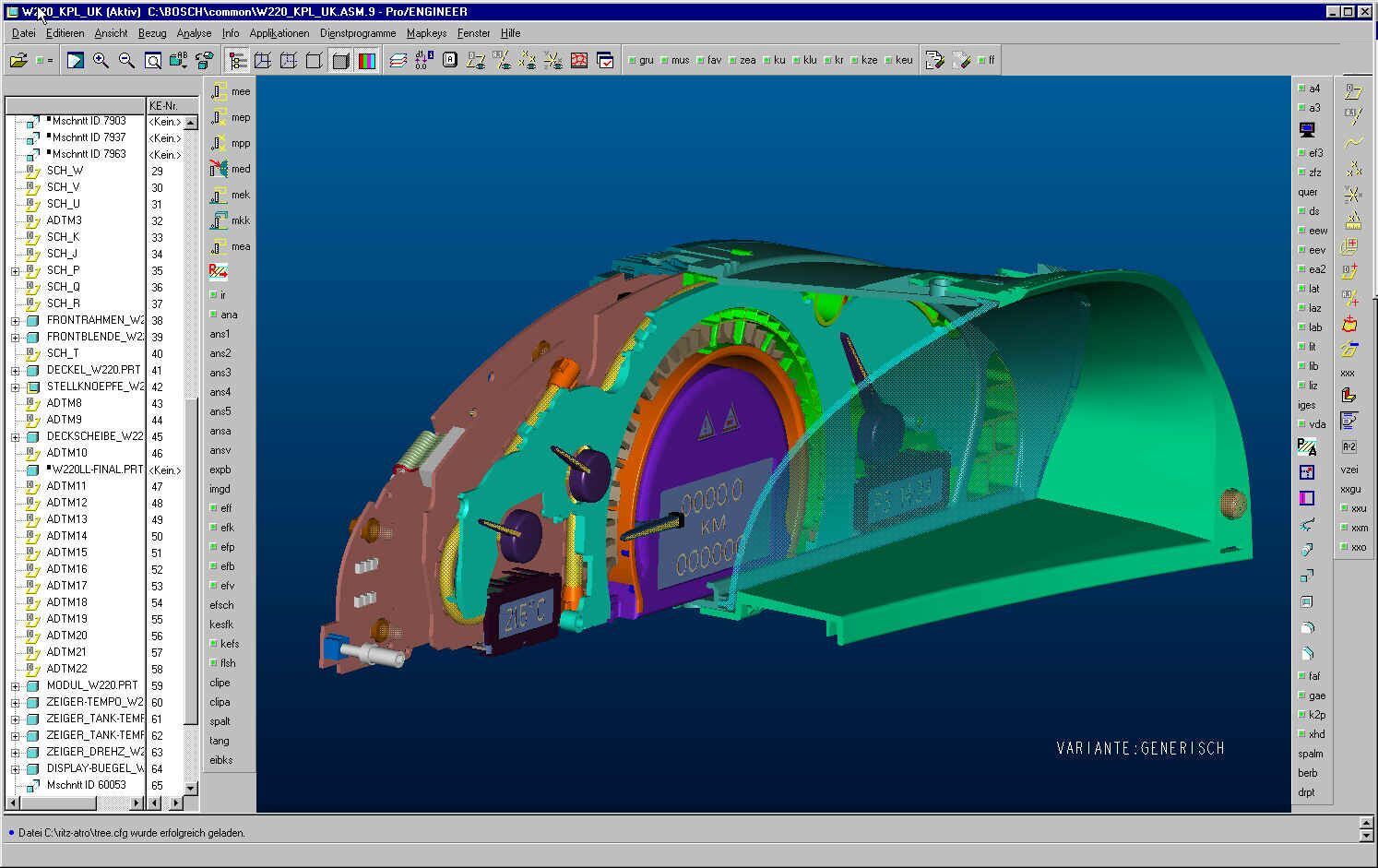Image resolution: width=1378 pixels, height=868 pixels.
Task: Click the vda mapkey button
Action: tap(1312, 424)
